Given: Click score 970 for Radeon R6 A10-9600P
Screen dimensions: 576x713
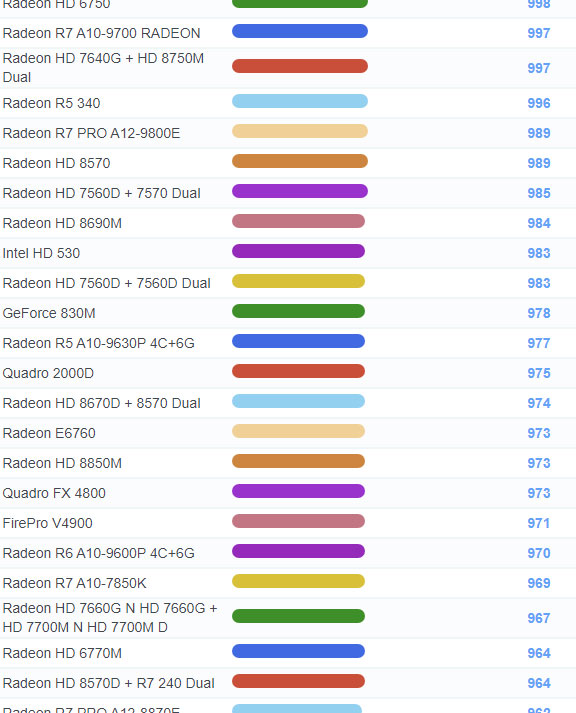Looking at the screenshot, I should coord(539,553).
